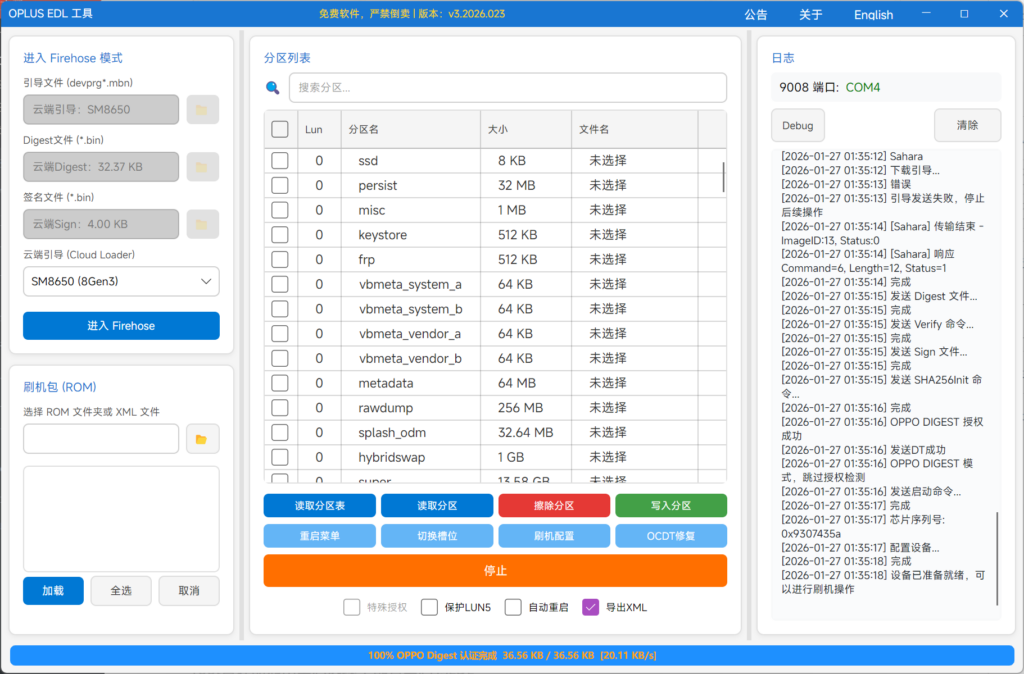Click folder icon next to 签名文件 field
The image size is (1024, 674).
pos(202,224)
